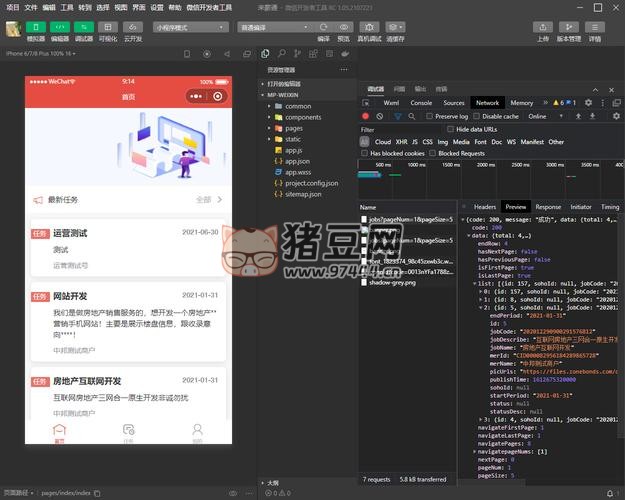Open DevTools settings gear icon
Image resolution: width=625 pixels, height=500 pixels.
pyautogui.click(x=588, y=102)
